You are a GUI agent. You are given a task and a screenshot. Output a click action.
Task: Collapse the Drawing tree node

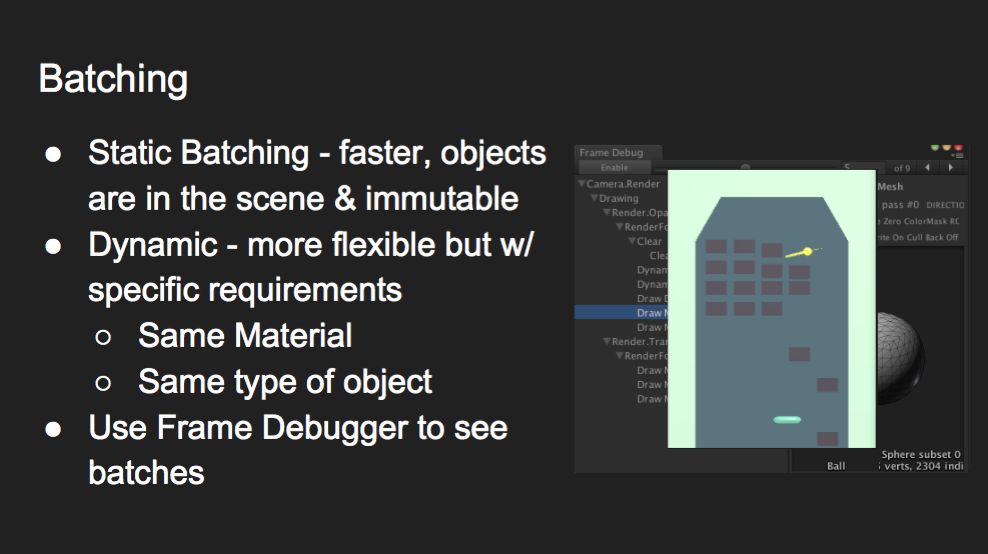point(594,199)
